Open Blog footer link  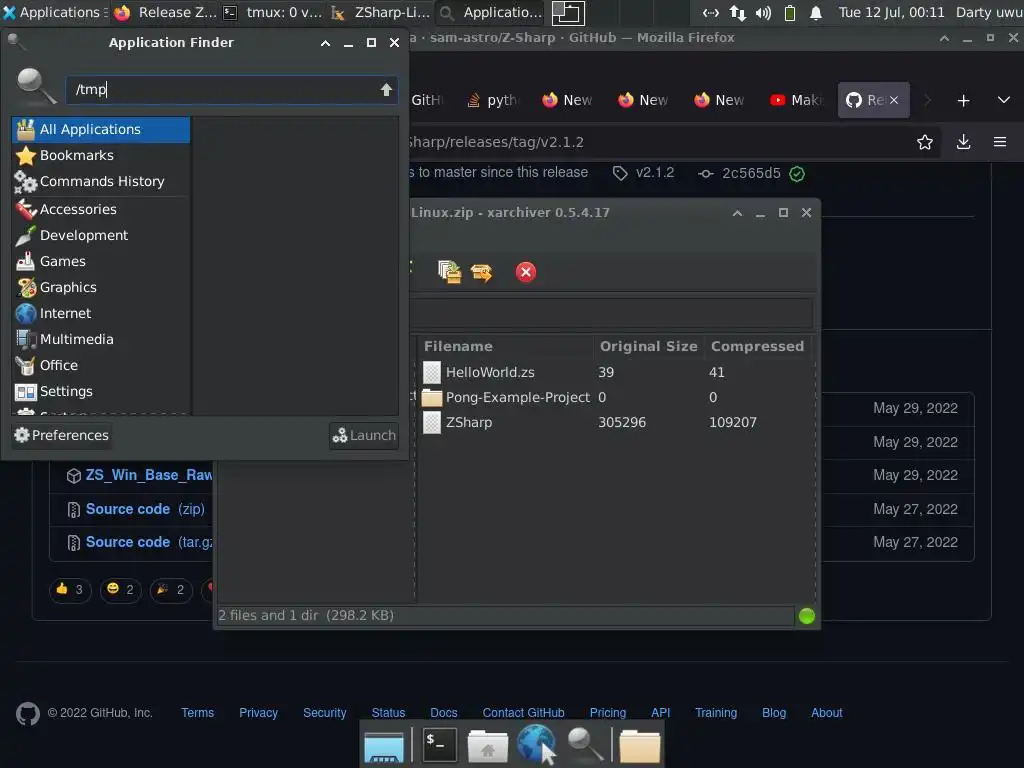pos(774,713)
